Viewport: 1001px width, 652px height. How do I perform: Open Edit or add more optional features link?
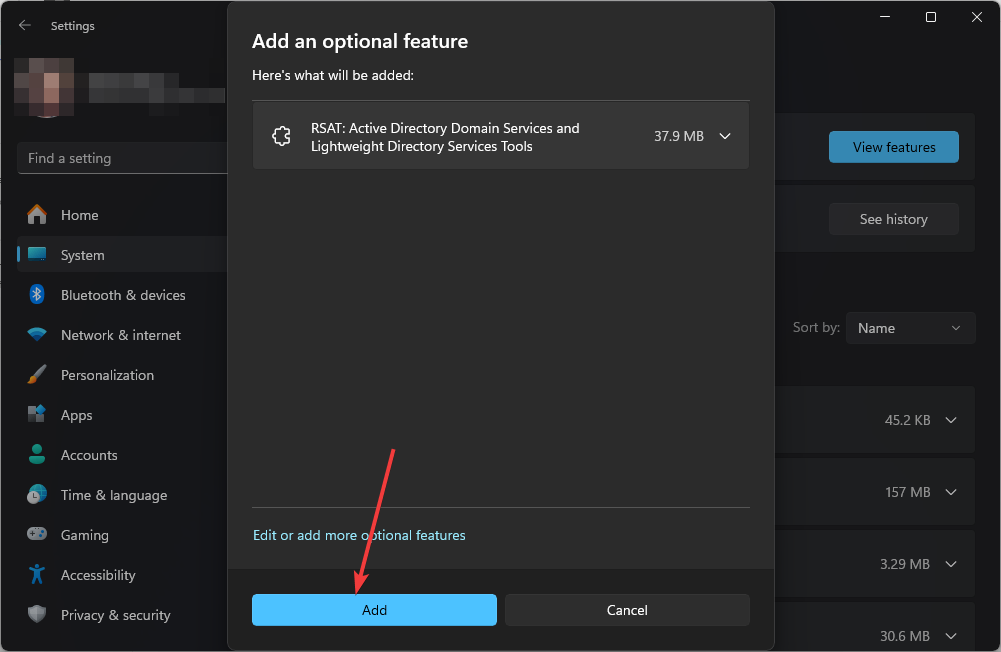coord(359,536)
